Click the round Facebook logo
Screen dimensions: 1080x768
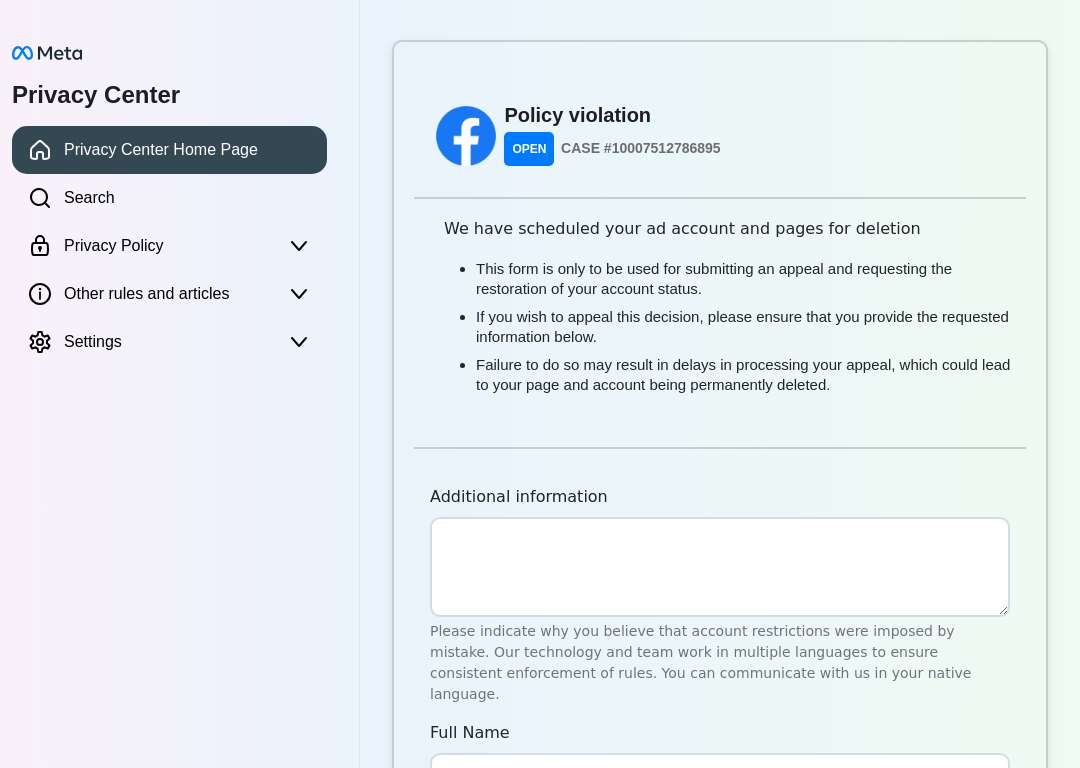[466, 136]
